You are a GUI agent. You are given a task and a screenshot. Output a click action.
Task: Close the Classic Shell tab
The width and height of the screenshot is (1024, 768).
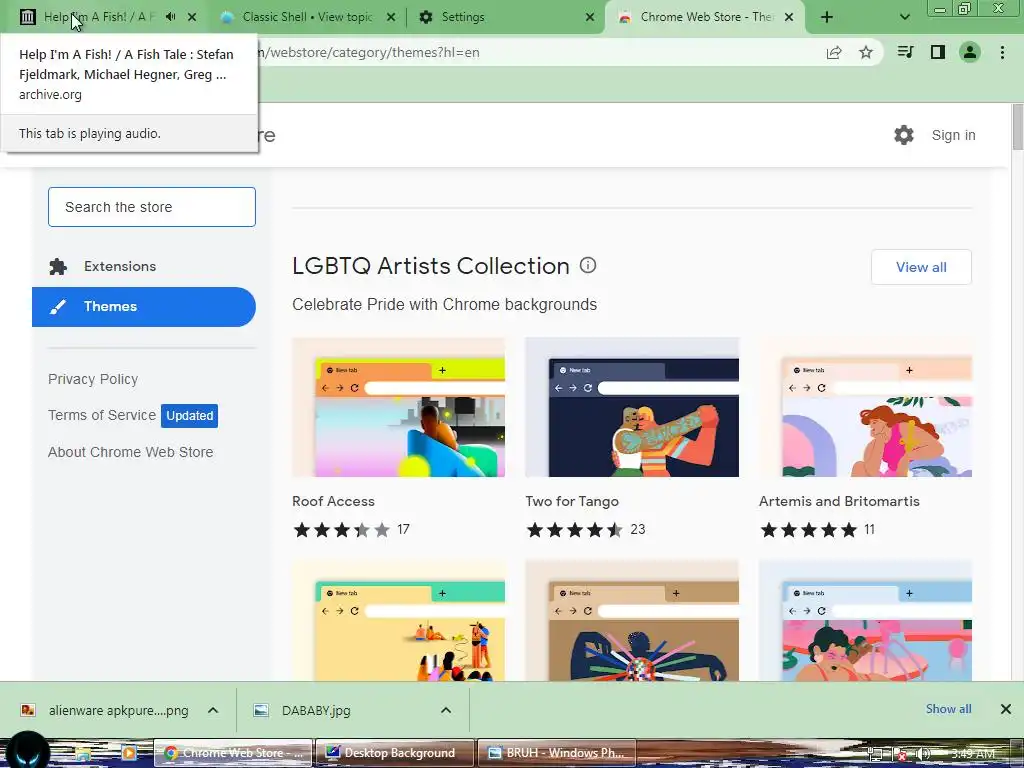(391, 17)
